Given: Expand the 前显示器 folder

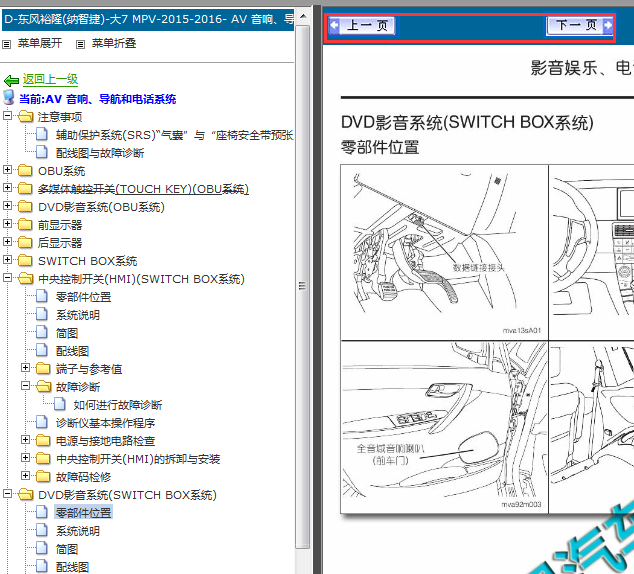Looking at the screenshot, I should (7, 224).
